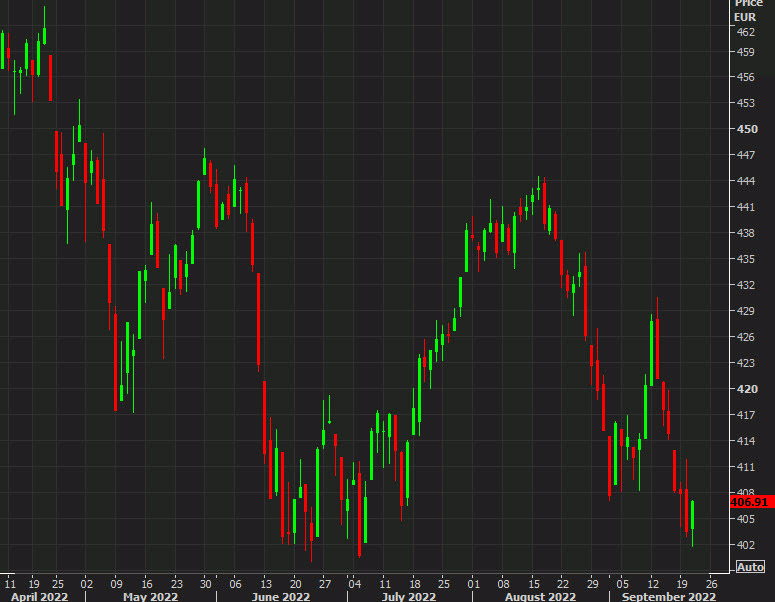Click date tick 30 on the time axis
The image size is (775, 602).
tap(206, 584)
